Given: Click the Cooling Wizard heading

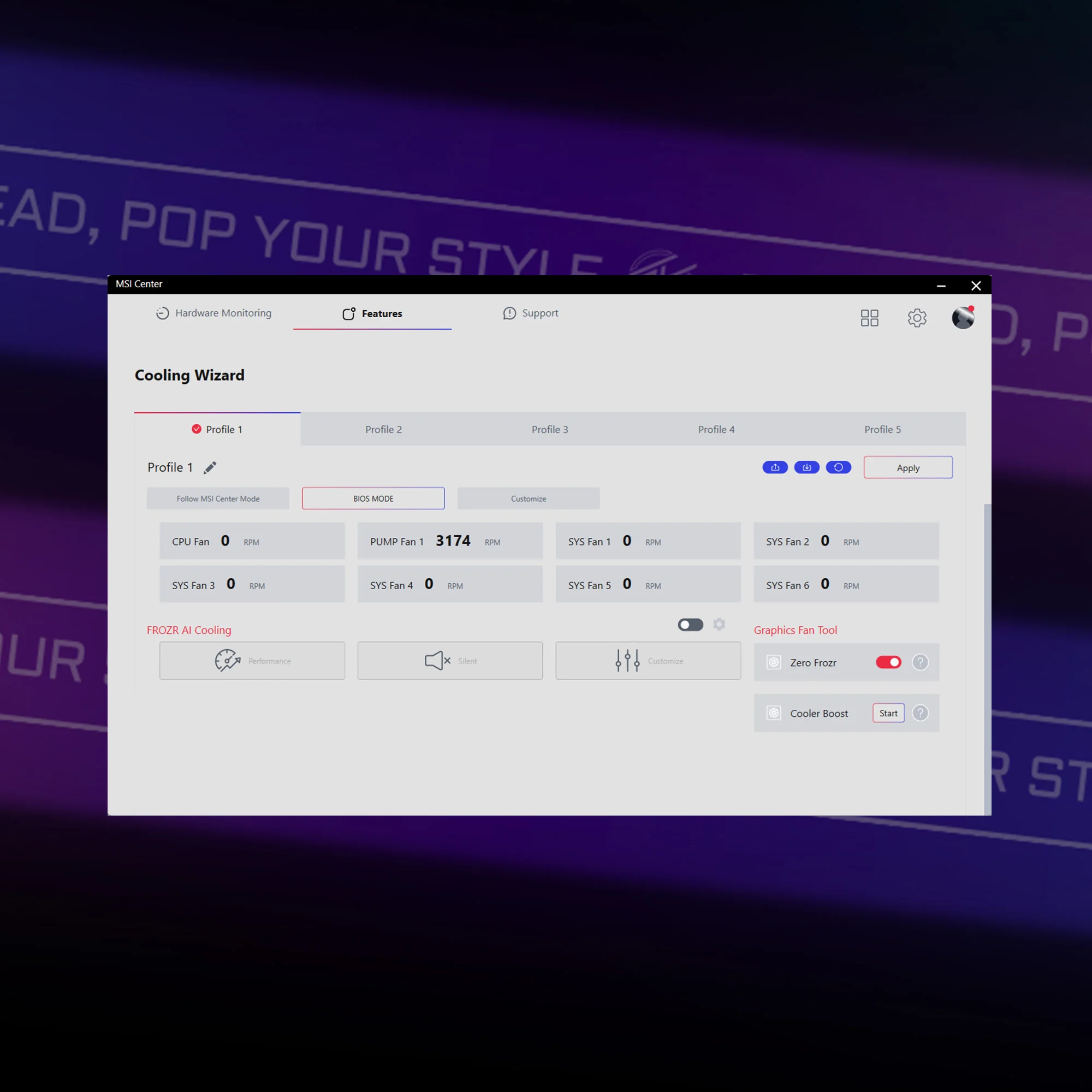Looking at the screenshot, I should coord(189,375).
